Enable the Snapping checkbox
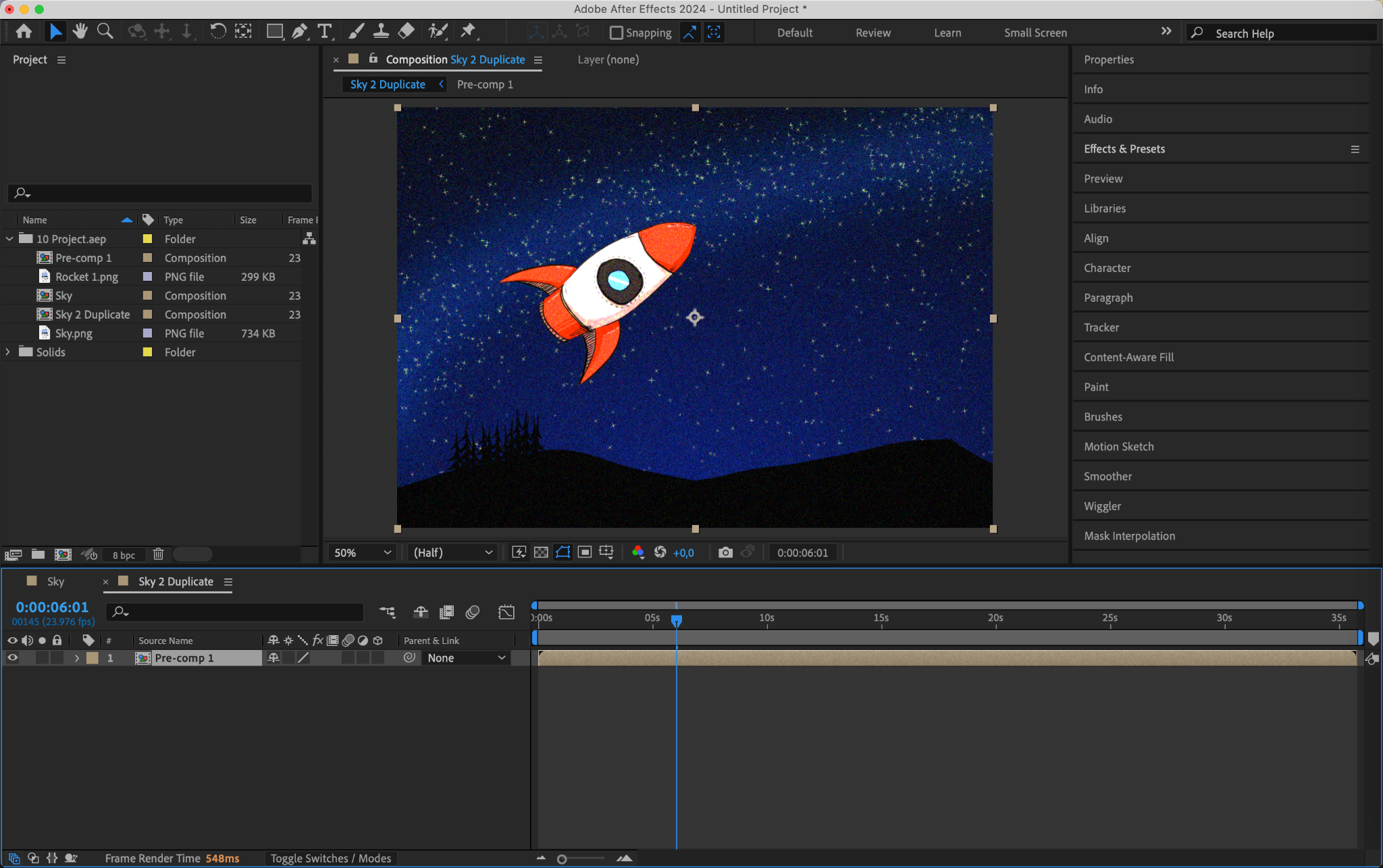Image resolution: width=1383 pixels, height=868 pixels. 616,32
